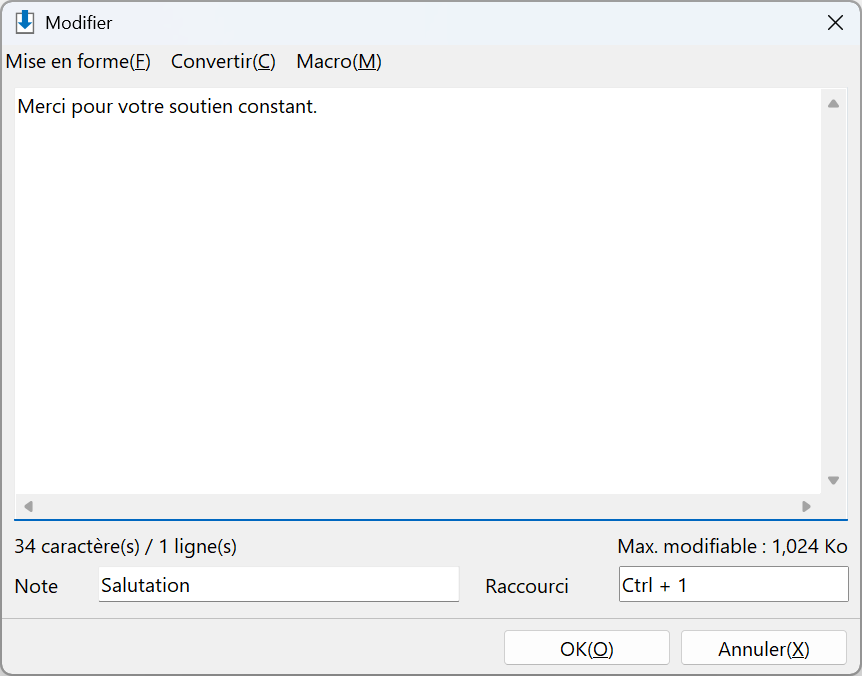Confirm changes with the OK button
This screenshot has height=676, width=862.
pos(587,649)
